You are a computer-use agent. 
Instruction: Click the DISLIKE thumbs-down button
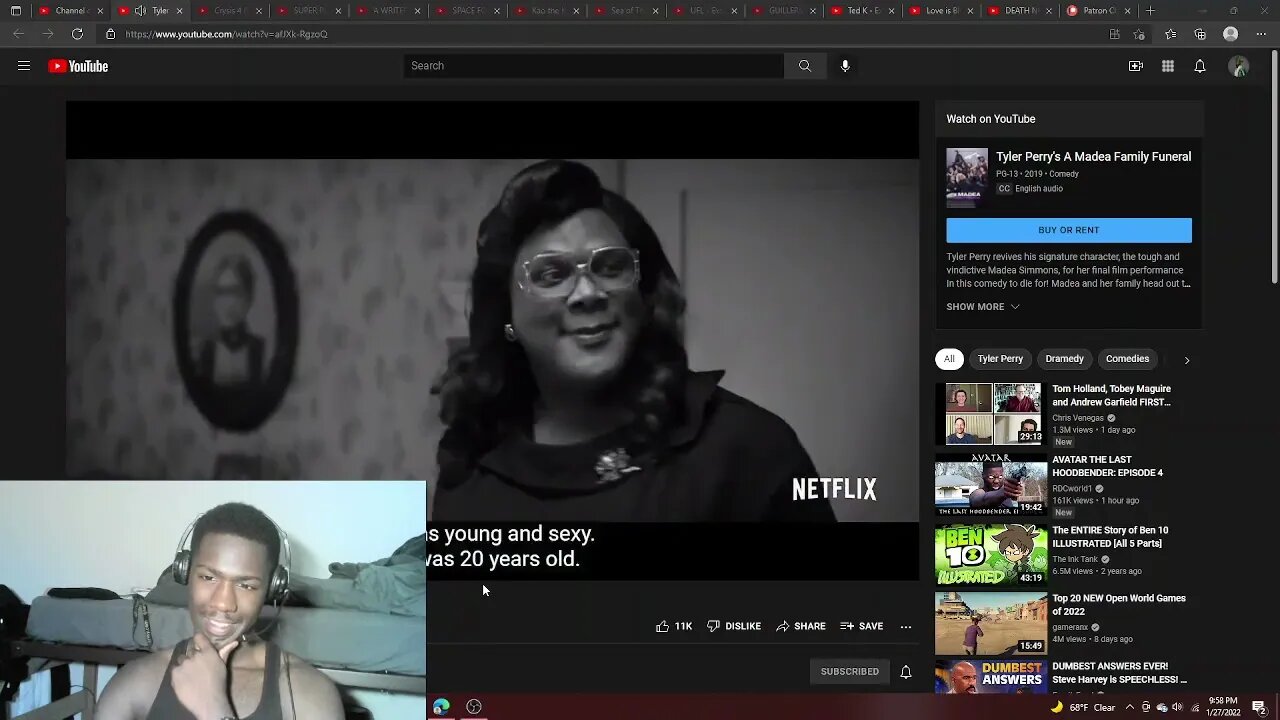point(734,626)
